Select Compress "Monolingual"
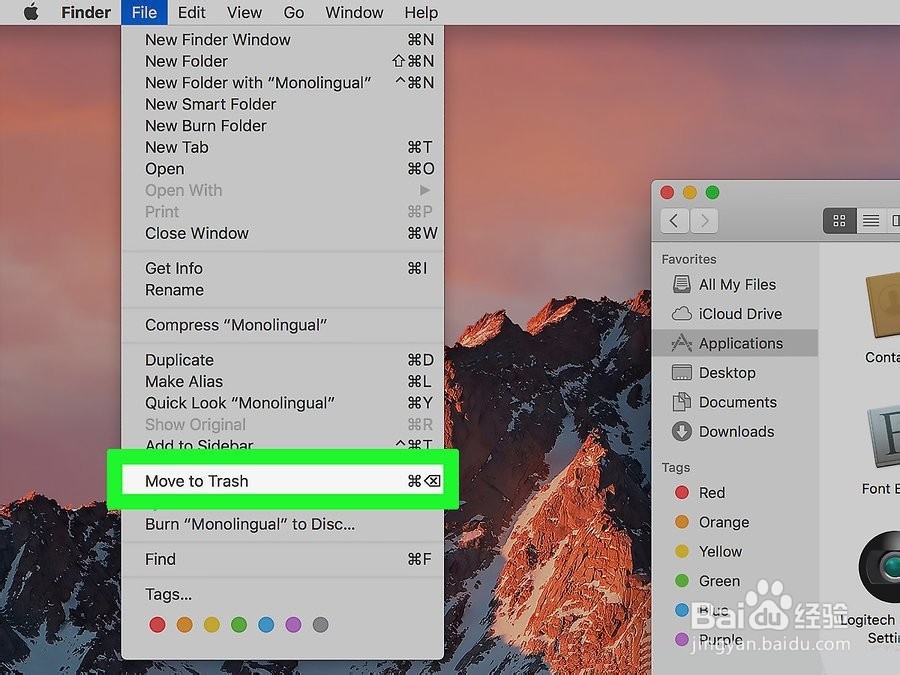Screen dimensions: 900x675 click(x=282, y=325)
